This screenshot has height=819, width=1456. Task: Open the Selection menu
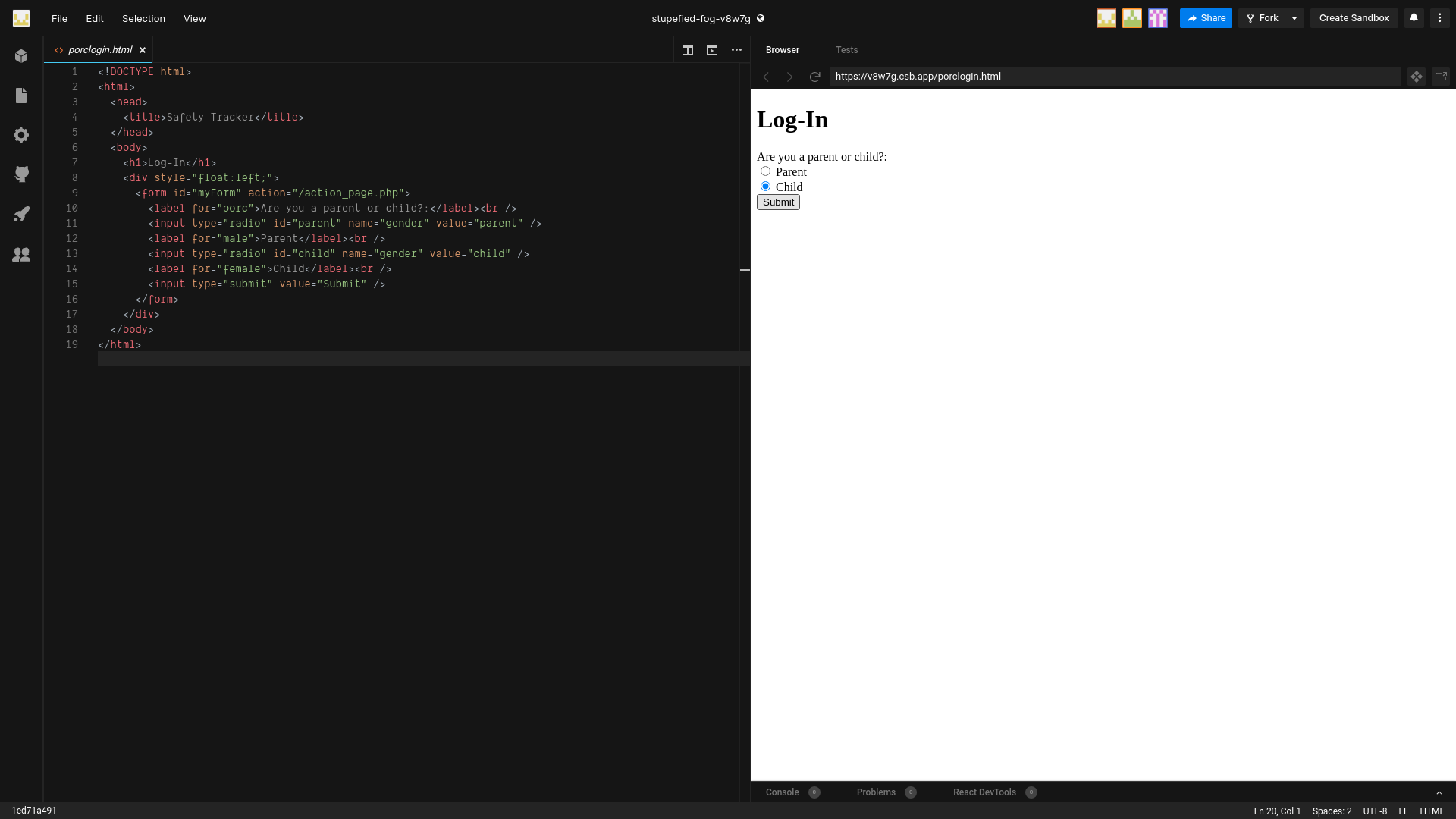pos(143,18)
